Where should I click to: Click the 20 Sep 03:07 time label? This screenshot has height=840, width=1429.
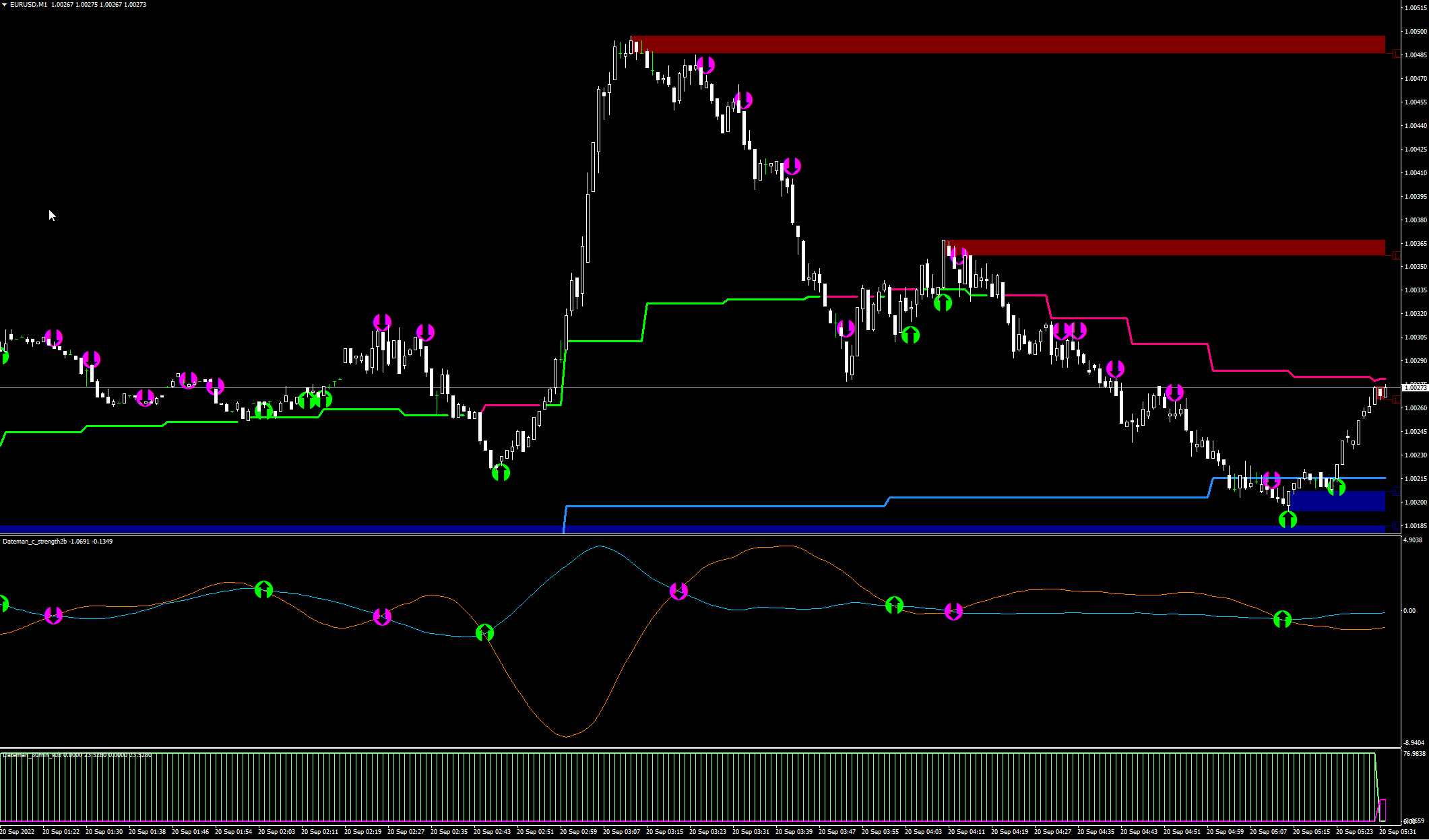pos(621,831)
